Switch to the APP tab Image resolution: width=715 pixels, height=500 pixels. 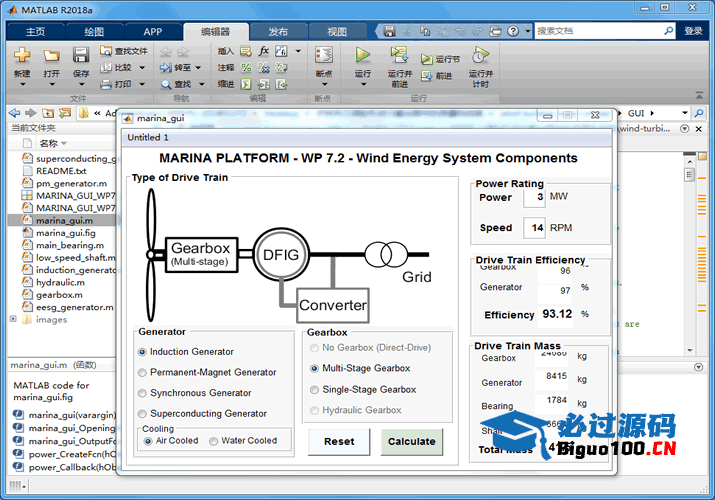153,31
